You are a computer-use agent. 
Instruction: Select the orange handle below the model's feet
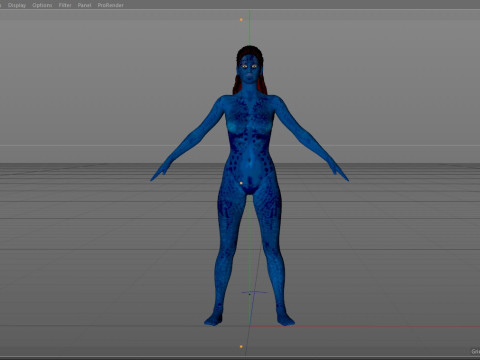pos(241,347)
